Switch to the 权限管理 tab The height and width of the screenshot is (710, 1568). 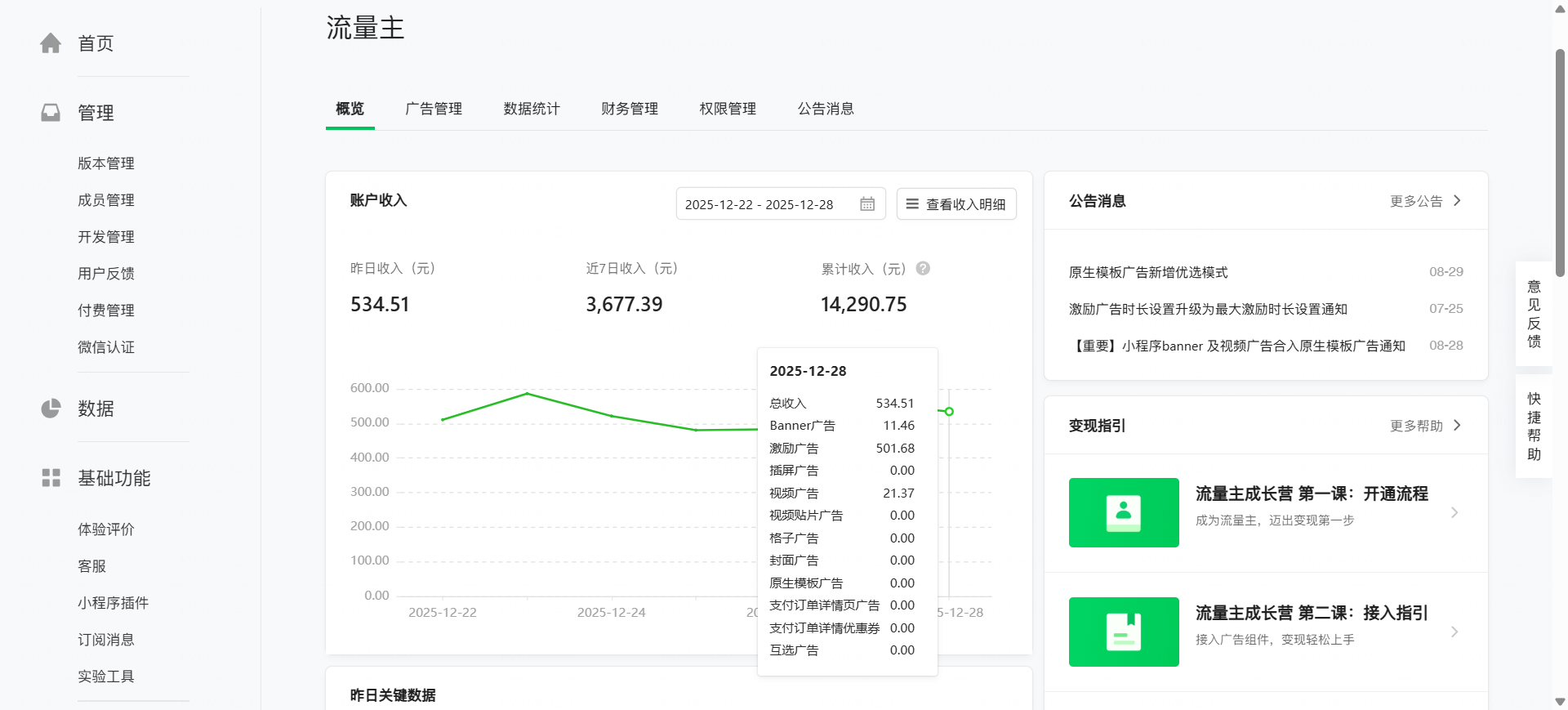(728, 109)
